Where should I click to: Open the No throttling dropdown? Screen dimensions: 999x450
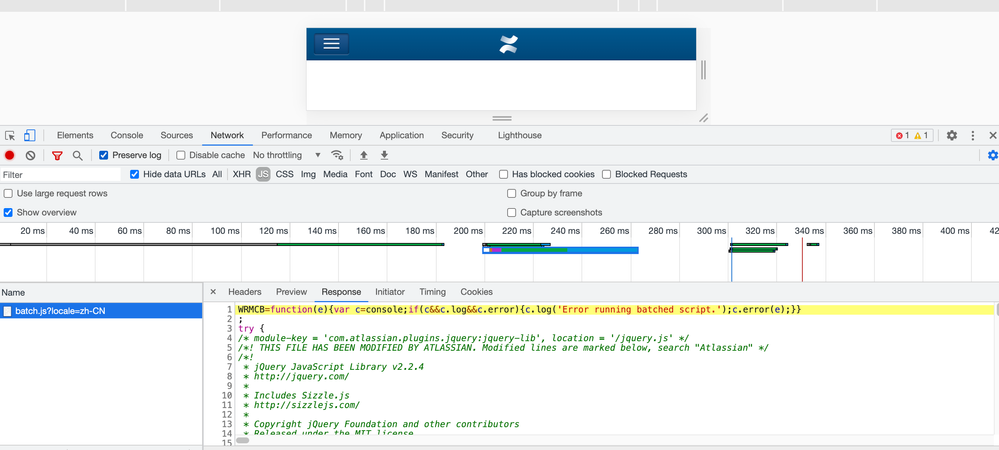tap(287, 155)
